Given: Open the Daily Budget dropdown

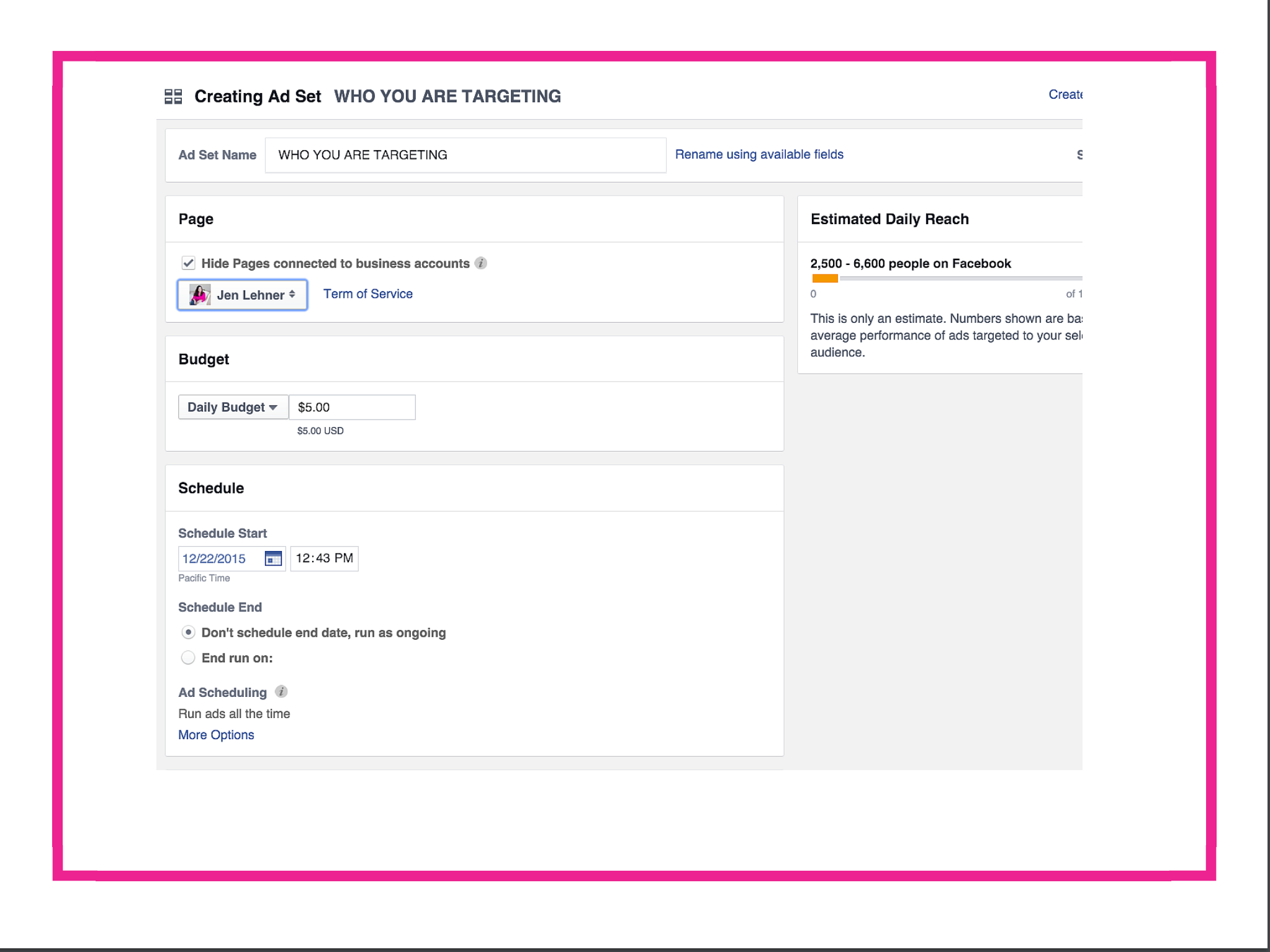Looking at the screenshot, I should coord(233,406).
